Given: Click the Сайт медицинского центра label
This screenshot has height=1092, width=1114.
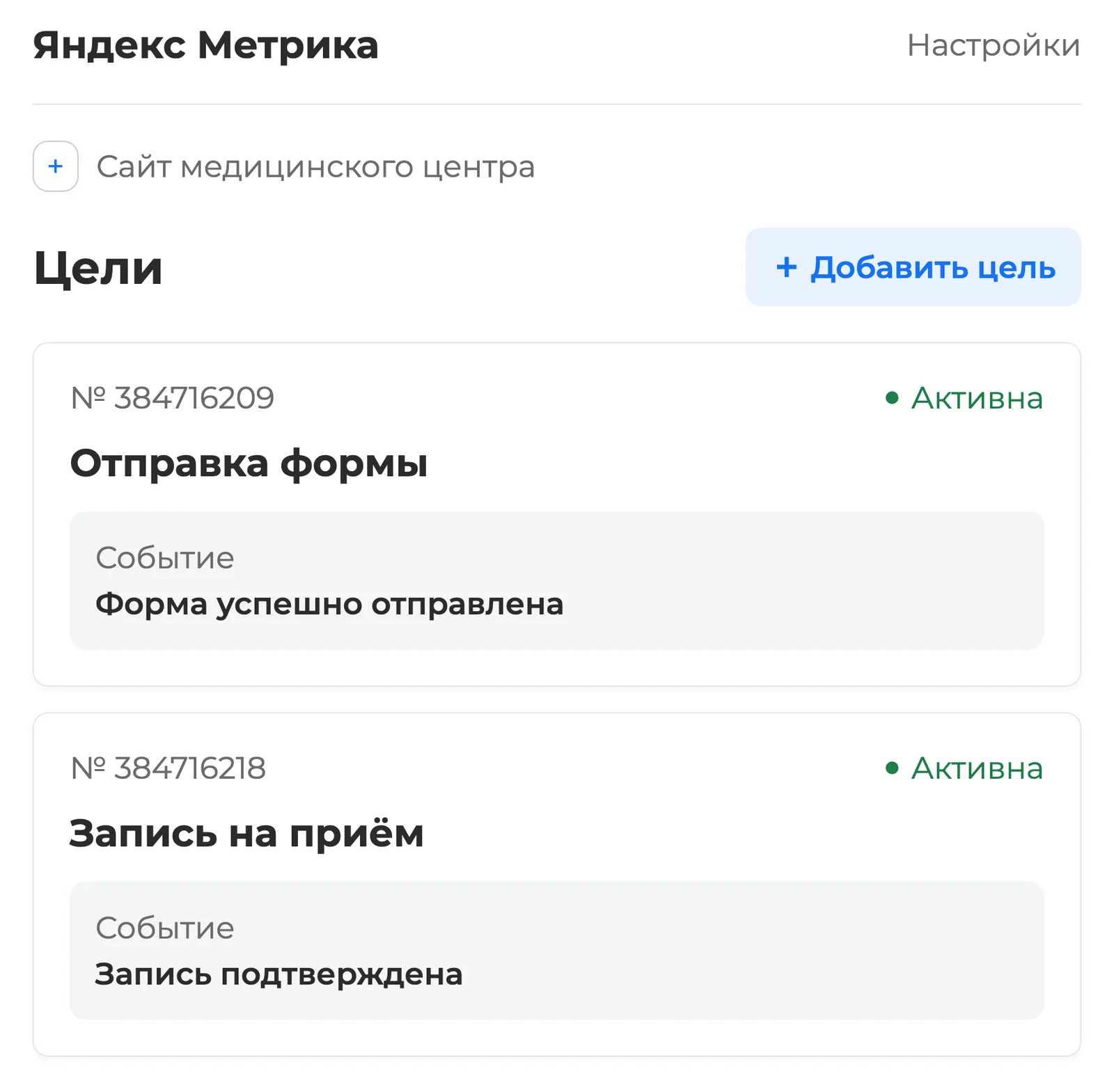Looking at the screenshot, I should pyautogui.click(x=315, y=167).
